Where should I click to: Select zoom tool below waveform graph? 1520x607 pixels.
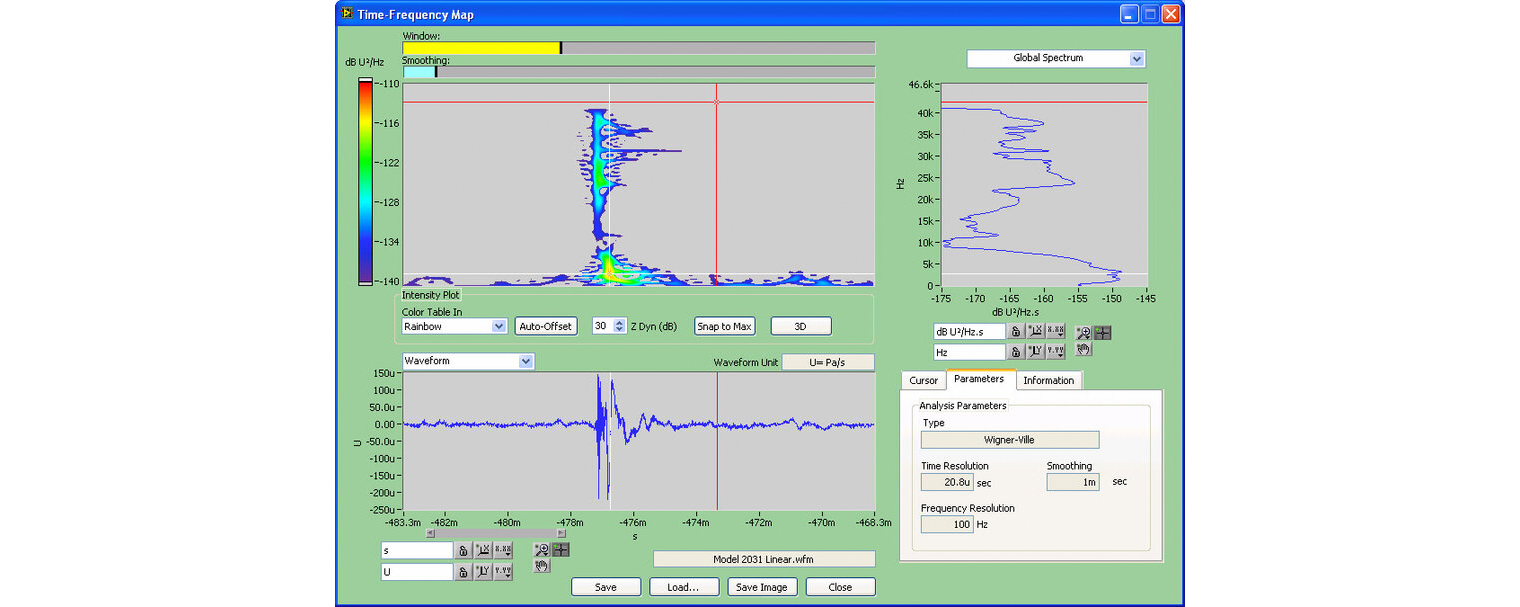[541, 549]
